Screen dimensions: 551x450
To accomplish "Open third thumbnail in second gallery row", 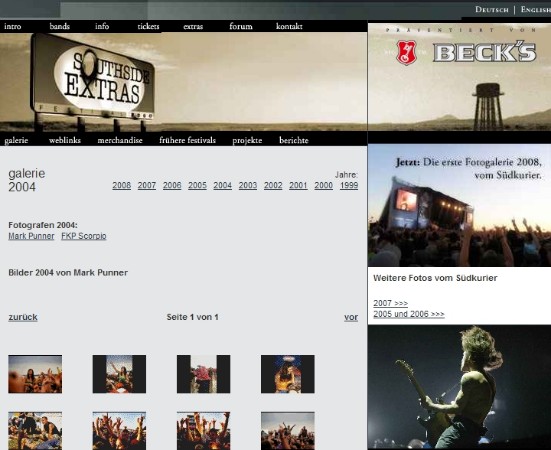I will [203, 431].
